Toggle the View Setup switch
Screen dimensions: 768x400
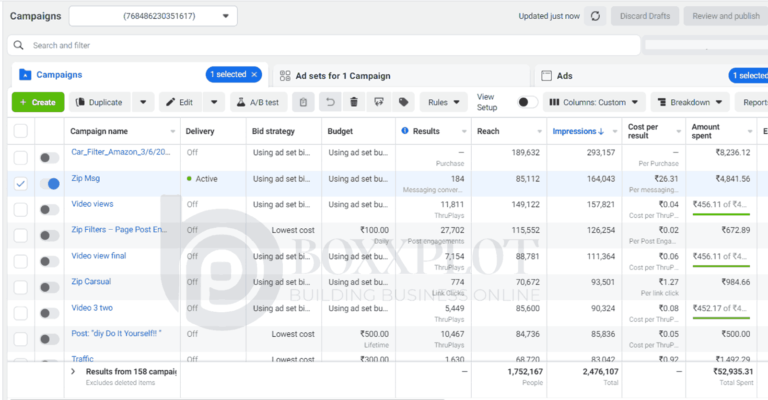[x=527, y=102]
